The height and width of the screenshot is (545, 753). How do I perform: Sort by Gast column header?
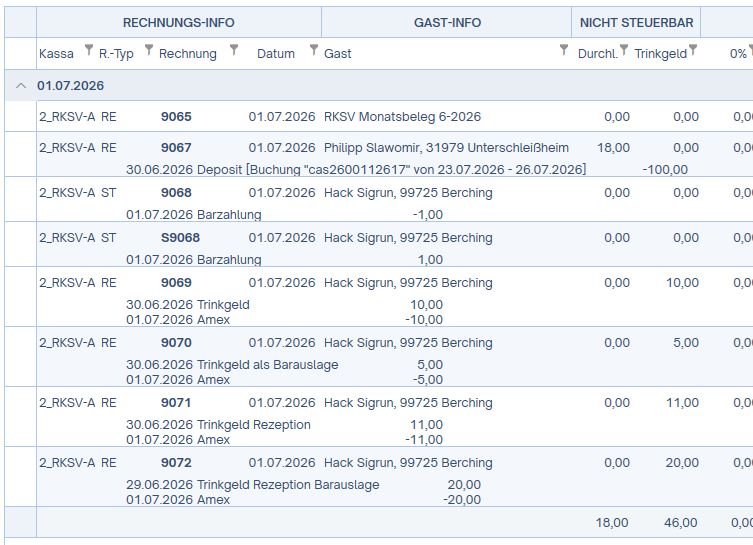338,54
